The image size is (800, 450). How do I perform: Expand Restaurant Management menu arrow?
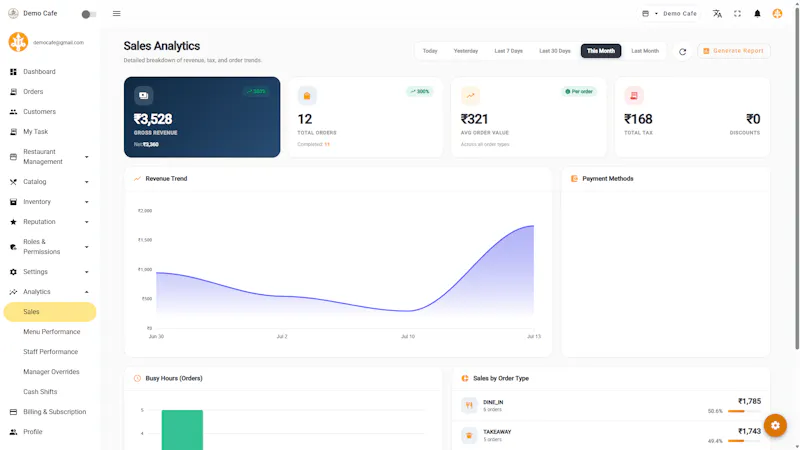(86, 157)
